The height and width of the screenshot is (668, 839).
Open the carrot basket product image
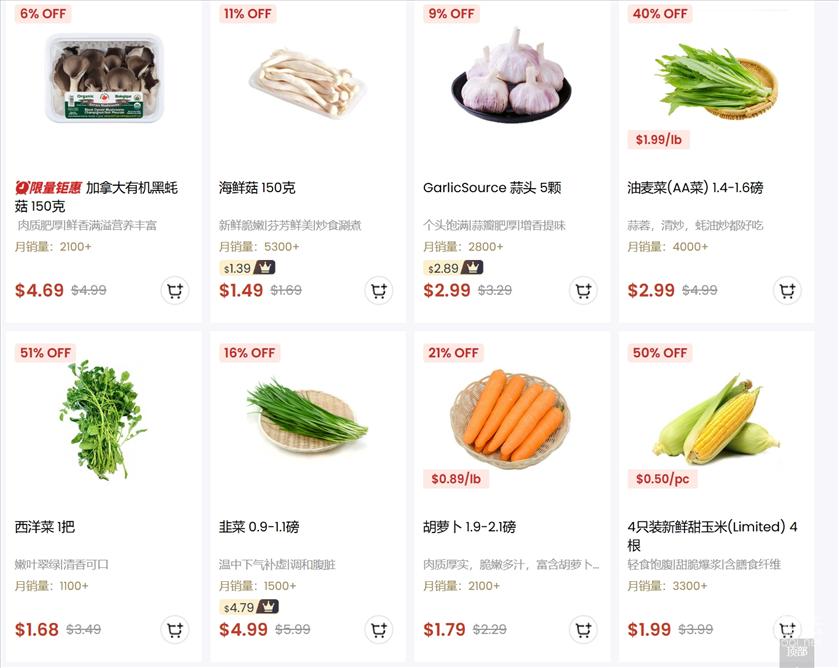(510, 416)
